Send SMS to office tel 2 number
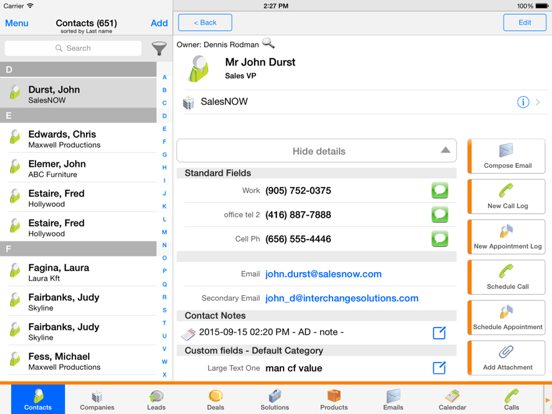 [x=440, y=215]
